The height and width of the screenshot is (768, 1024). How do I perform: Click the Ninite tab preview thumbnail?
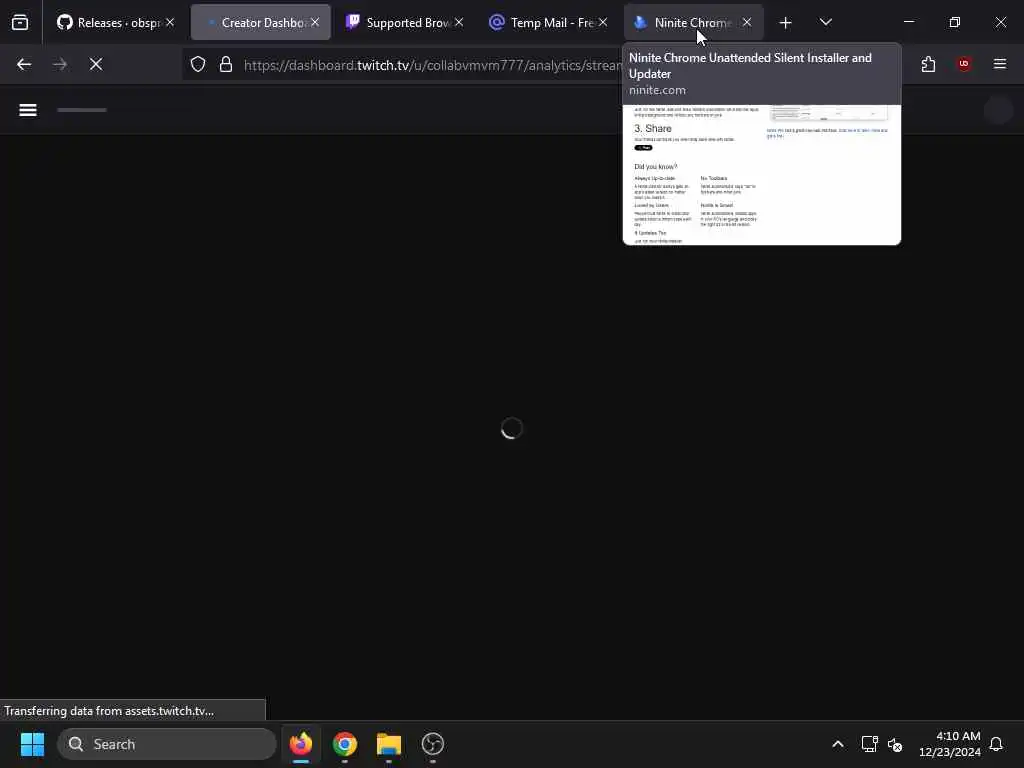click(762, 175)
